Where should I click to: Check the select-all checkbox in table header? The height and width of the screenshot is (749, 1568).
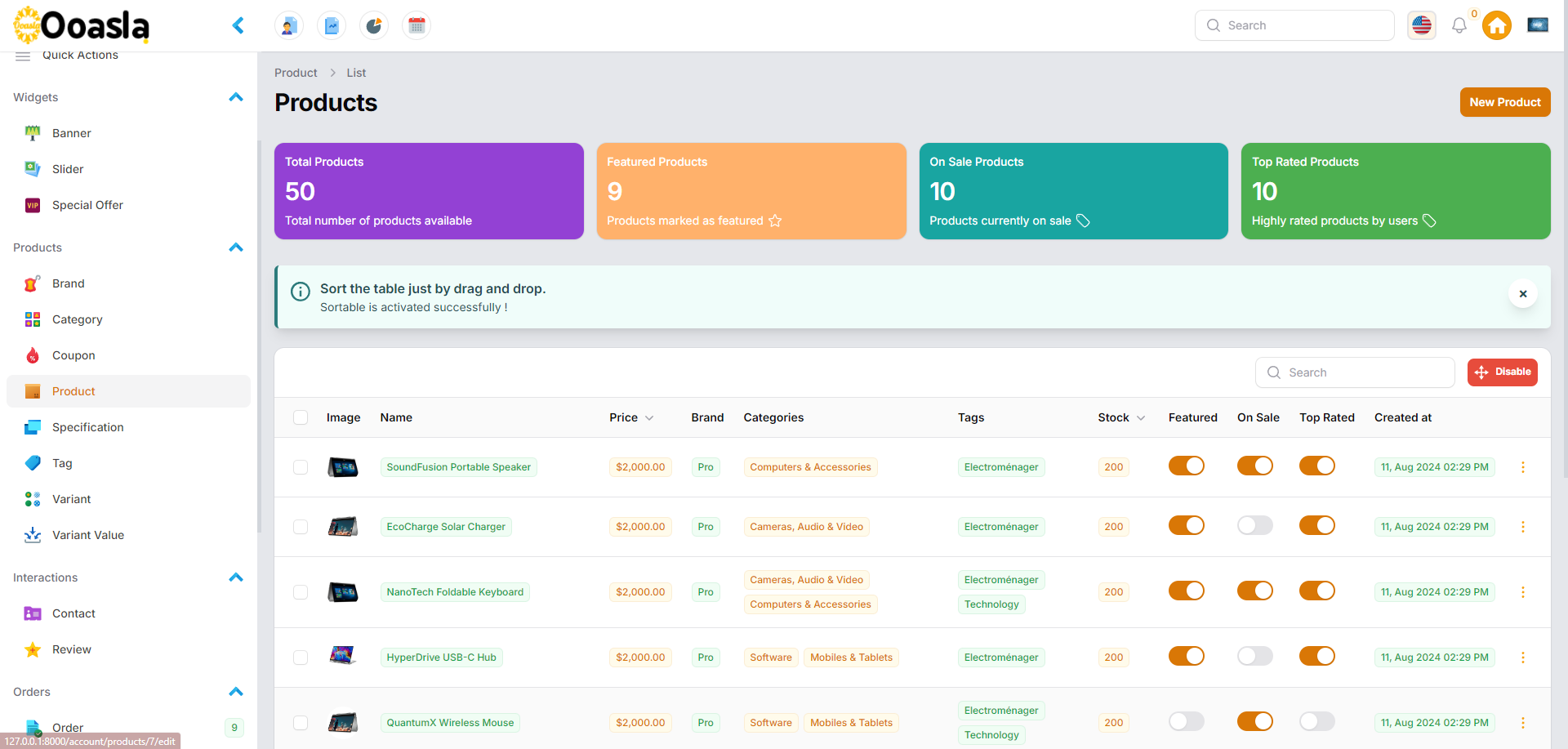[x=301, y=417]
